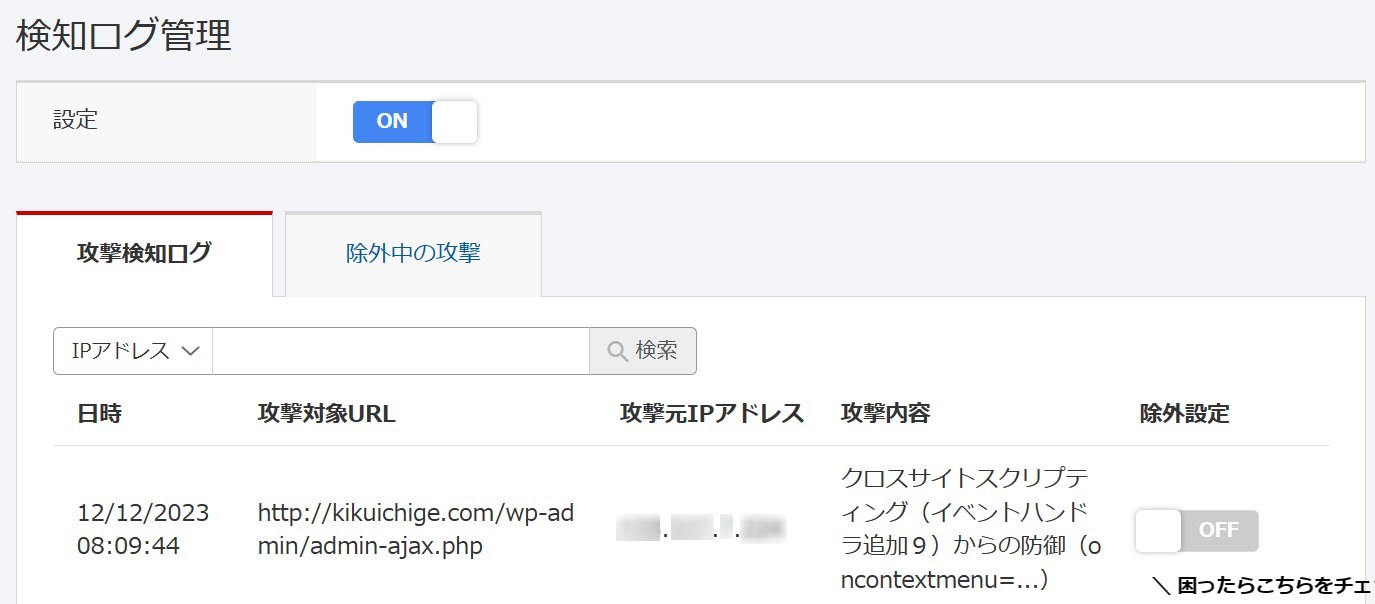
Task: Enable the 除外設定 OFF toggle
Action: tap(1196, 530)
